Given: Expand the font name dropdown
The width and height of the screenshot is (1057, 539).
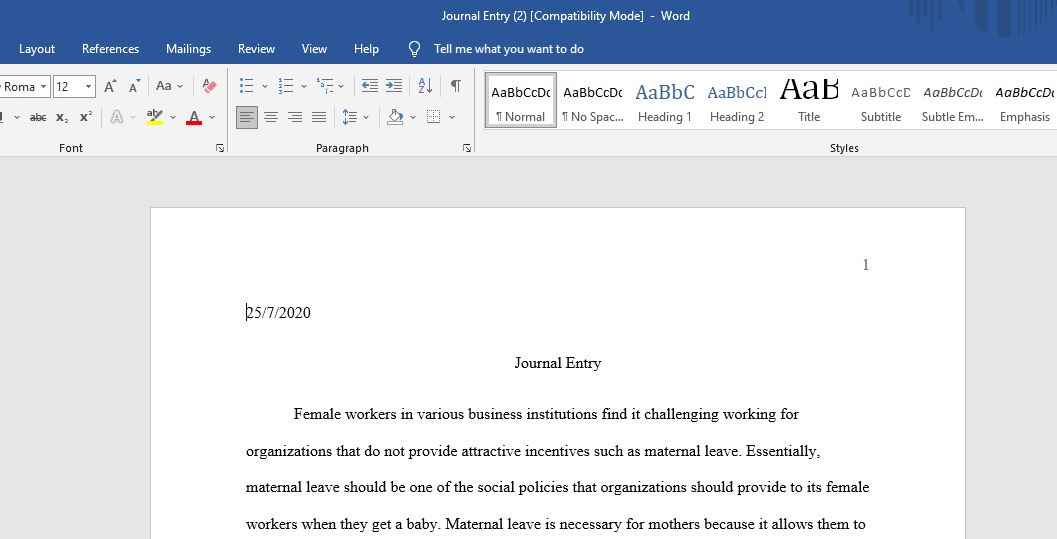Looking at the screenshot, I should 44,86.
